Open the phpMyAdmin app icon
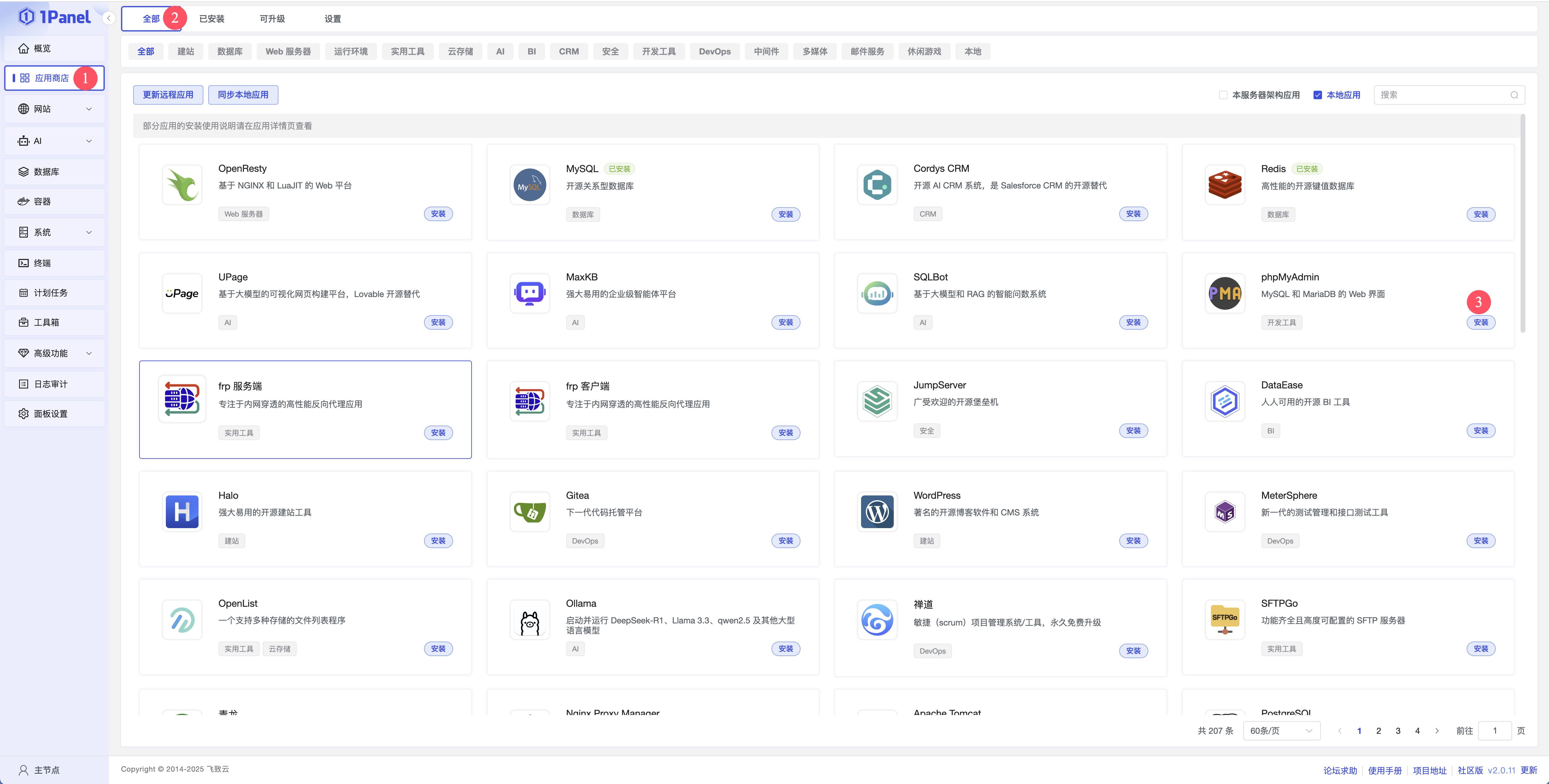The image size is (1549, 784). tap(1224, 293)
